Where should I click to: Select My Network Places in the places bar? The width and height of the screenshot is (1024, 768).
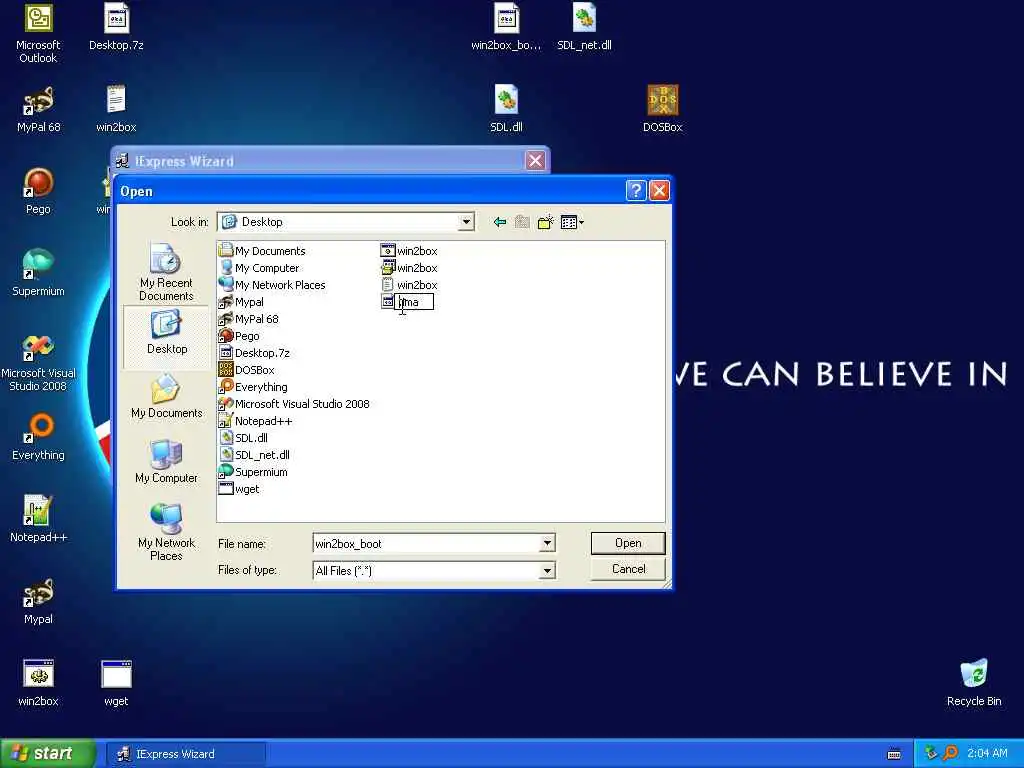(166, 532)
